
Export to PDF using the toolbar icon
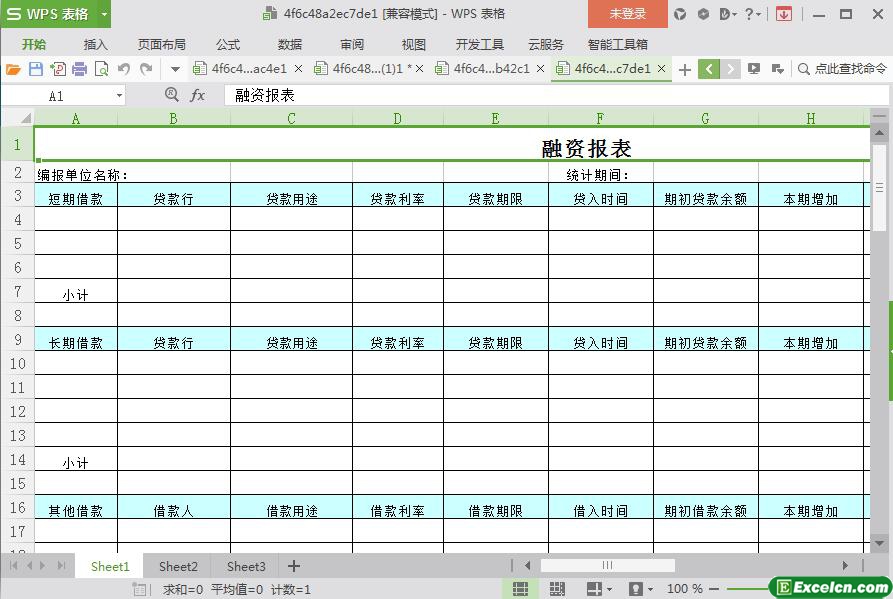[58, 69]
